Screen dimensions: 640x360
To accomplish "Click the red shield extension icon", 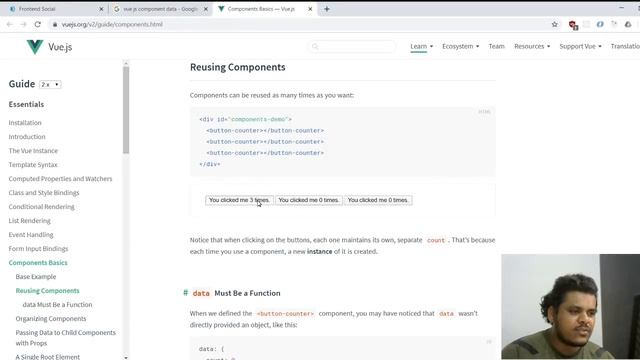I will 573,25.
